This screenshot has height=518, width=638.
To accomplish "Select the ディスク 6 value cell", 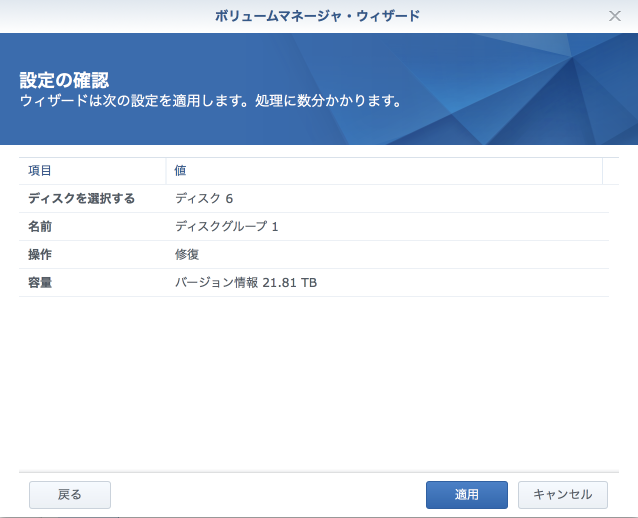I will (204, 198).
